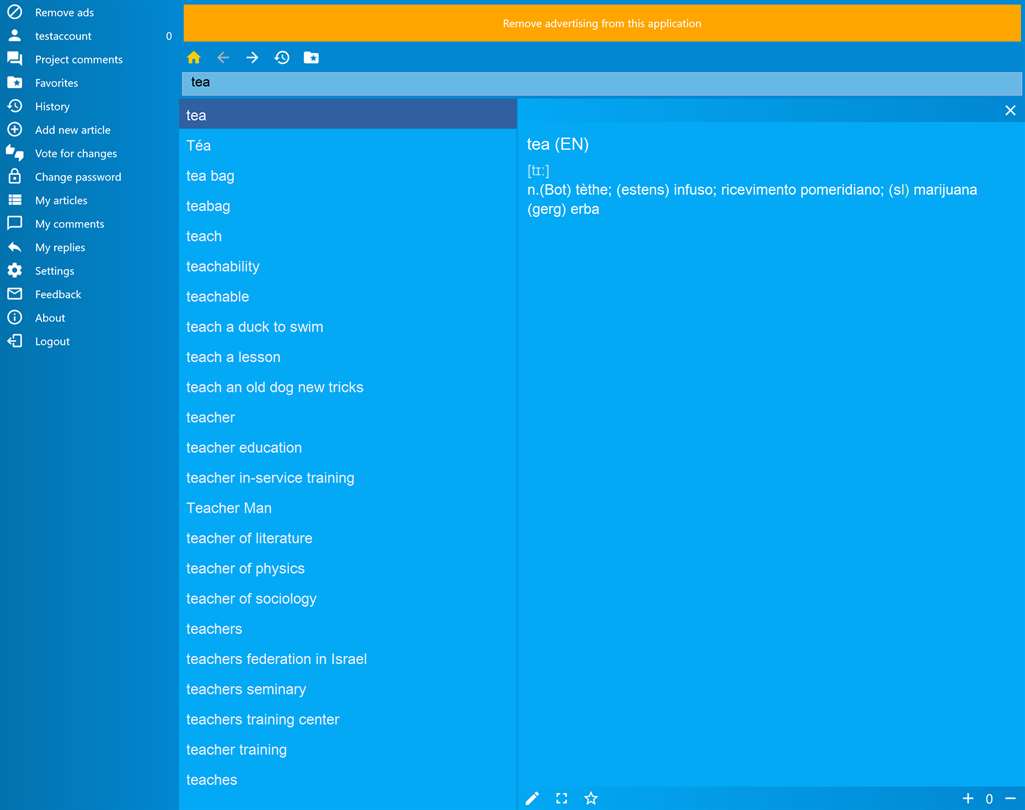
Task: Select 'teach' entry
Action: pos(348,236)
